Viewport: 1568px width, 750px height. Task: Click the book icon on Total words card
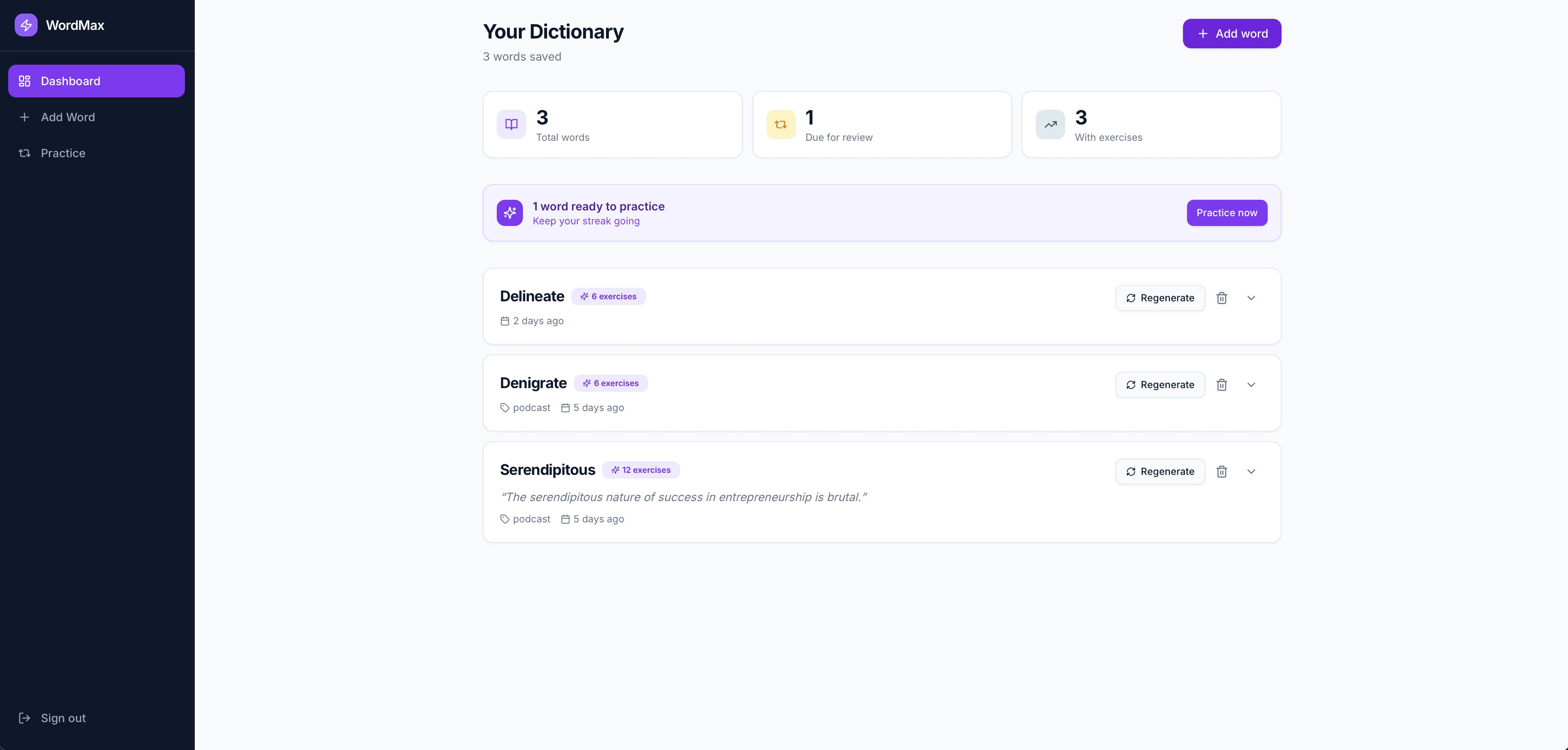(x=511, y=124)
